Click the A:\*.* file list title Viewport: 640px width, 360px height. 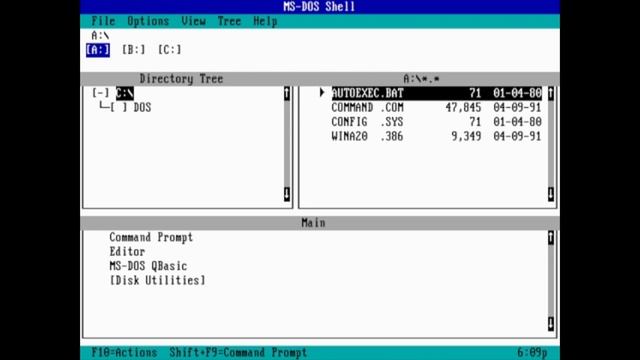421,79
